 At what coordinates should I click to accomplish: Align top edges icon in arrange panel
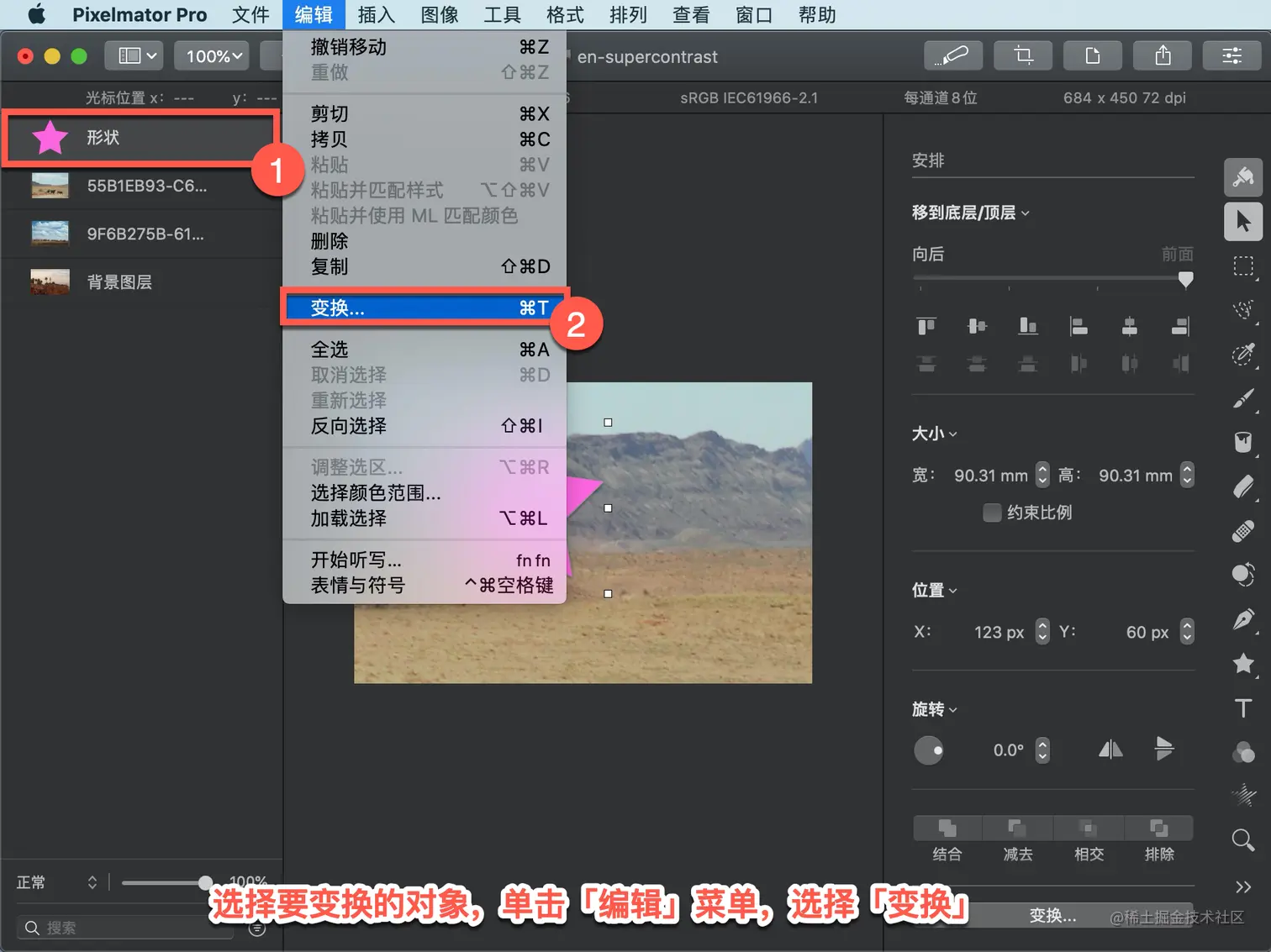[926, 326]
